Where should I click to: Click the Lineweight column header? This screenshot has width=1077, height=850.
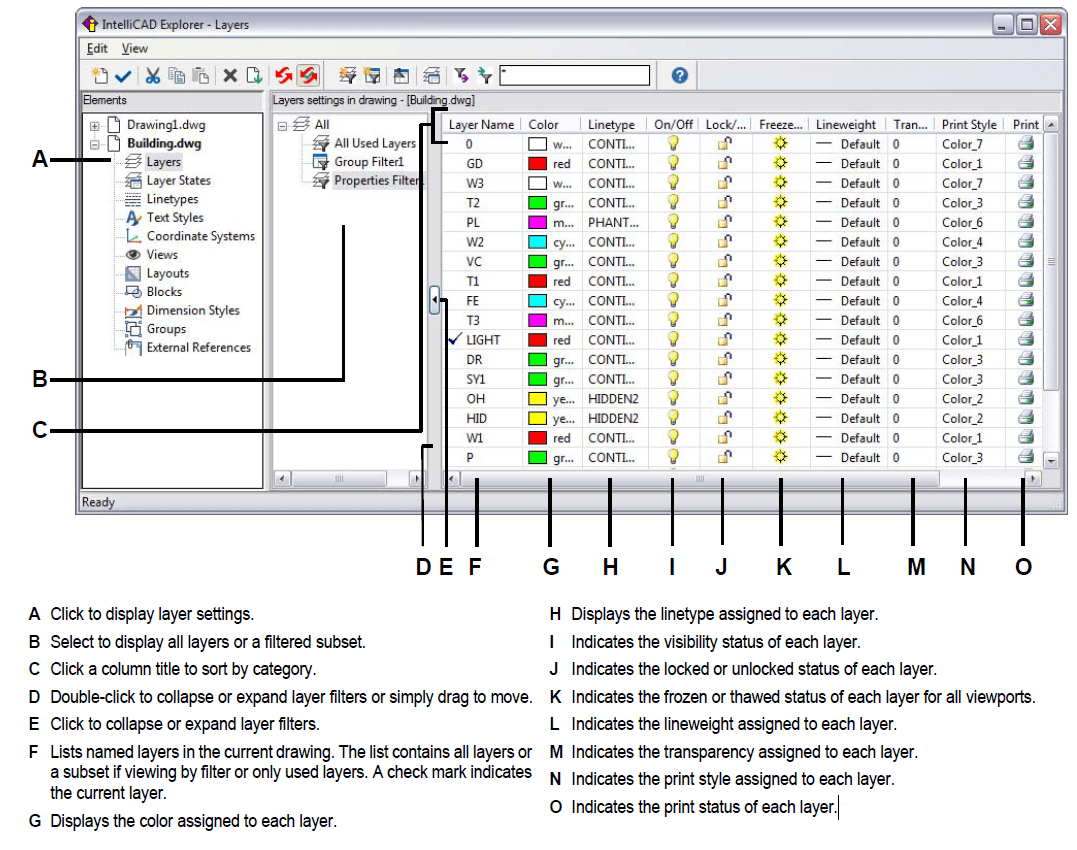click(846, 124)
